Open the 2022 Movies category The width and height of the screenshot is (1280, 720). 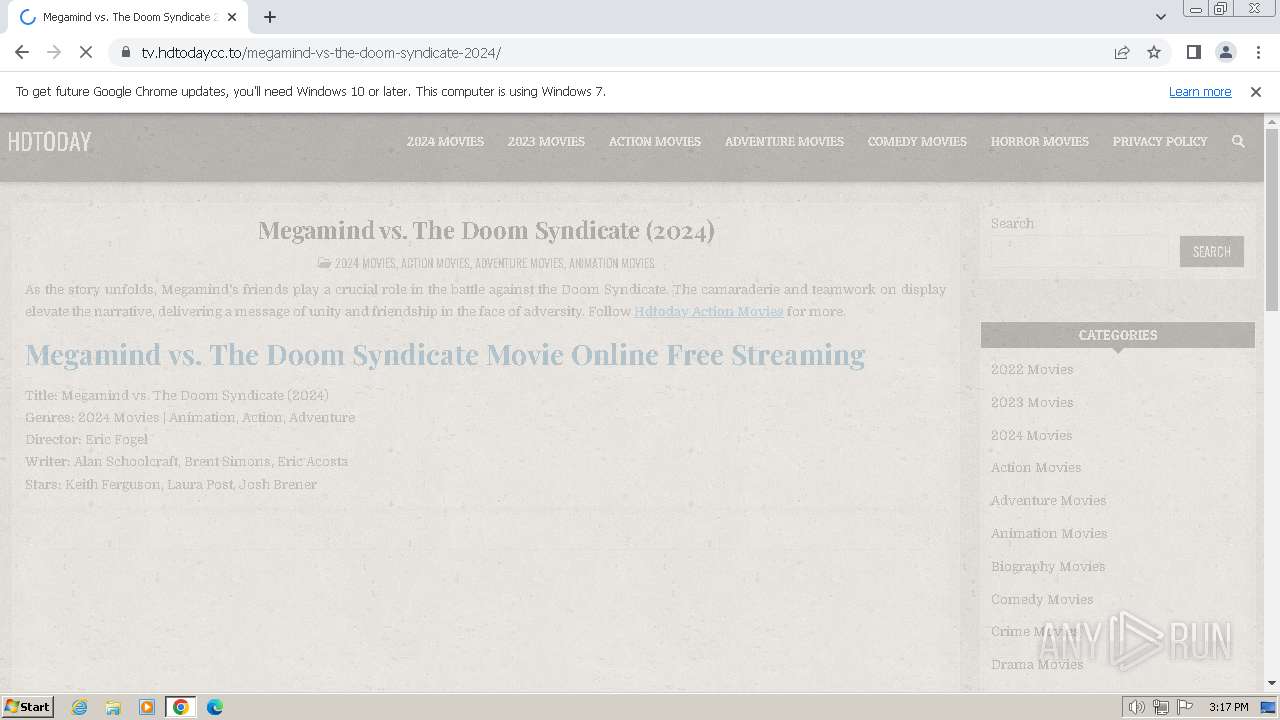coord(1032,369)
